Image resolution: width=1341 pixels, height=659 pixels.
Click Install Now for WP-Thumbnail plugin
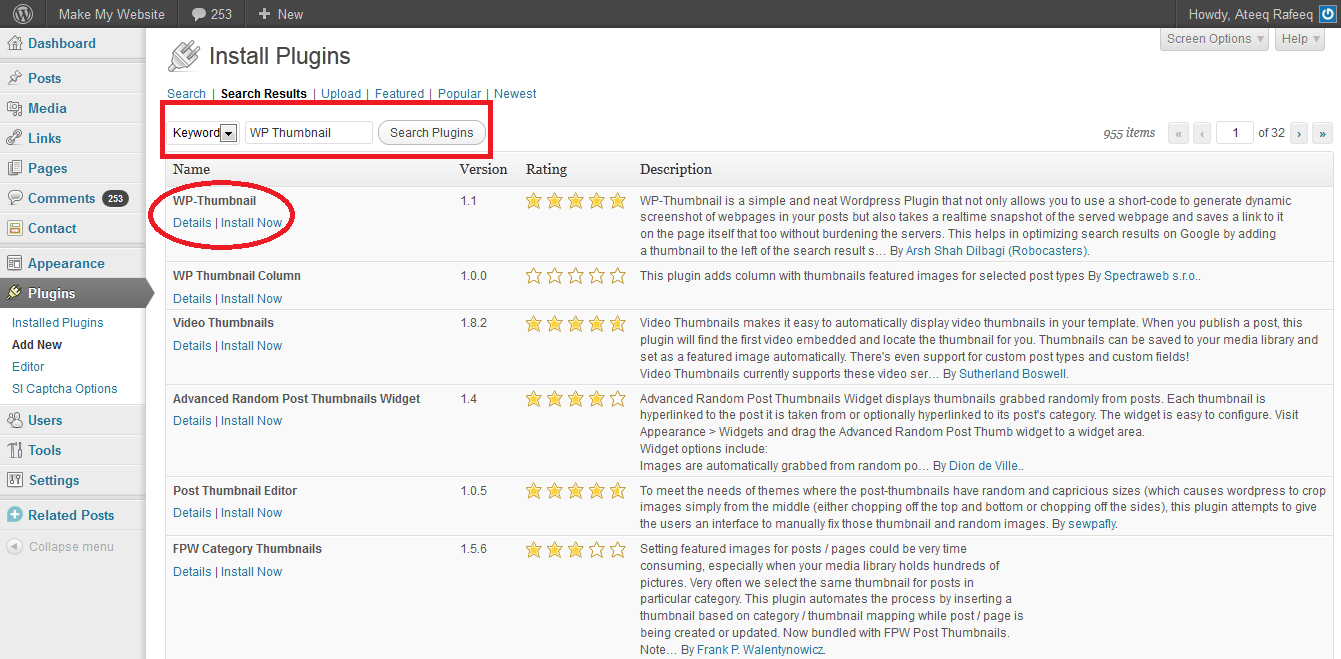(x=251, y=223)
